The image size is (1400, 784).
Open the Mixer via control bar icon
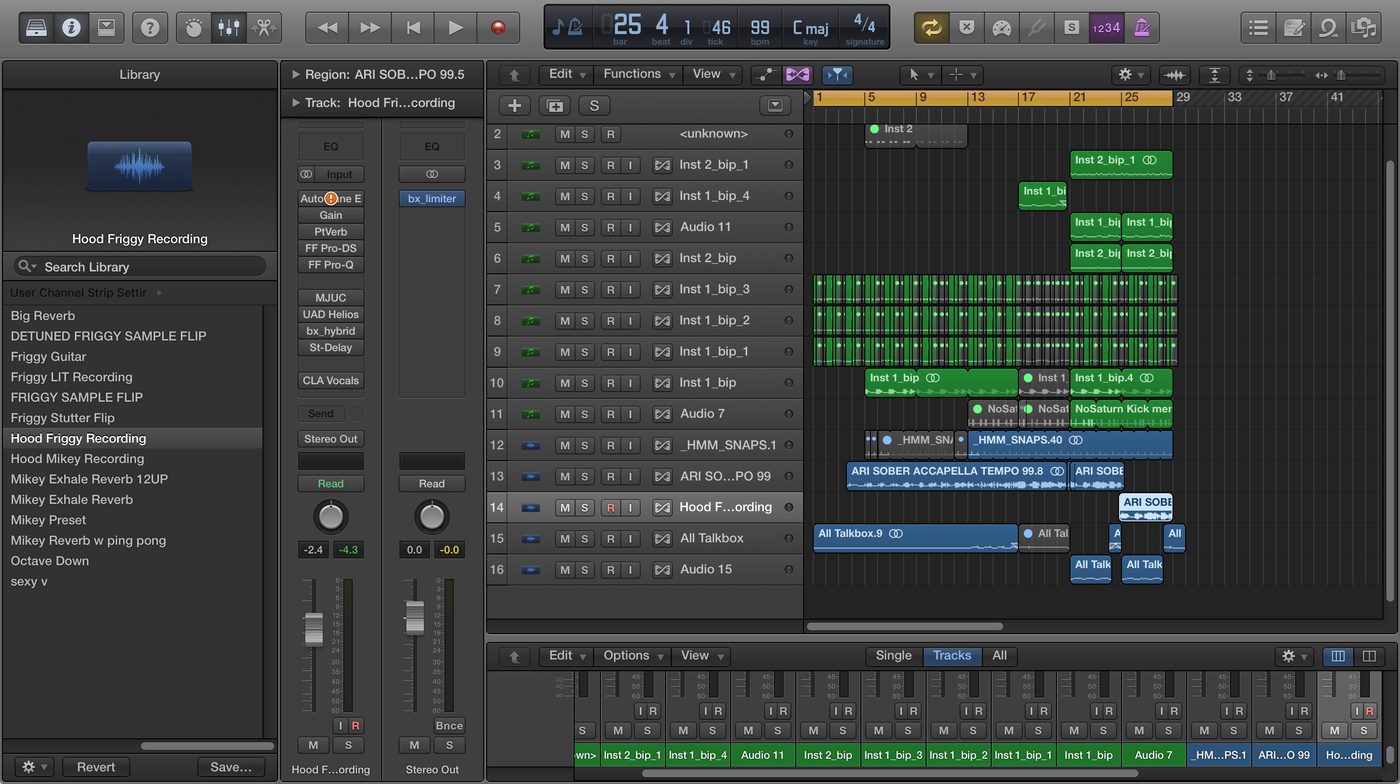click(229, 28)
